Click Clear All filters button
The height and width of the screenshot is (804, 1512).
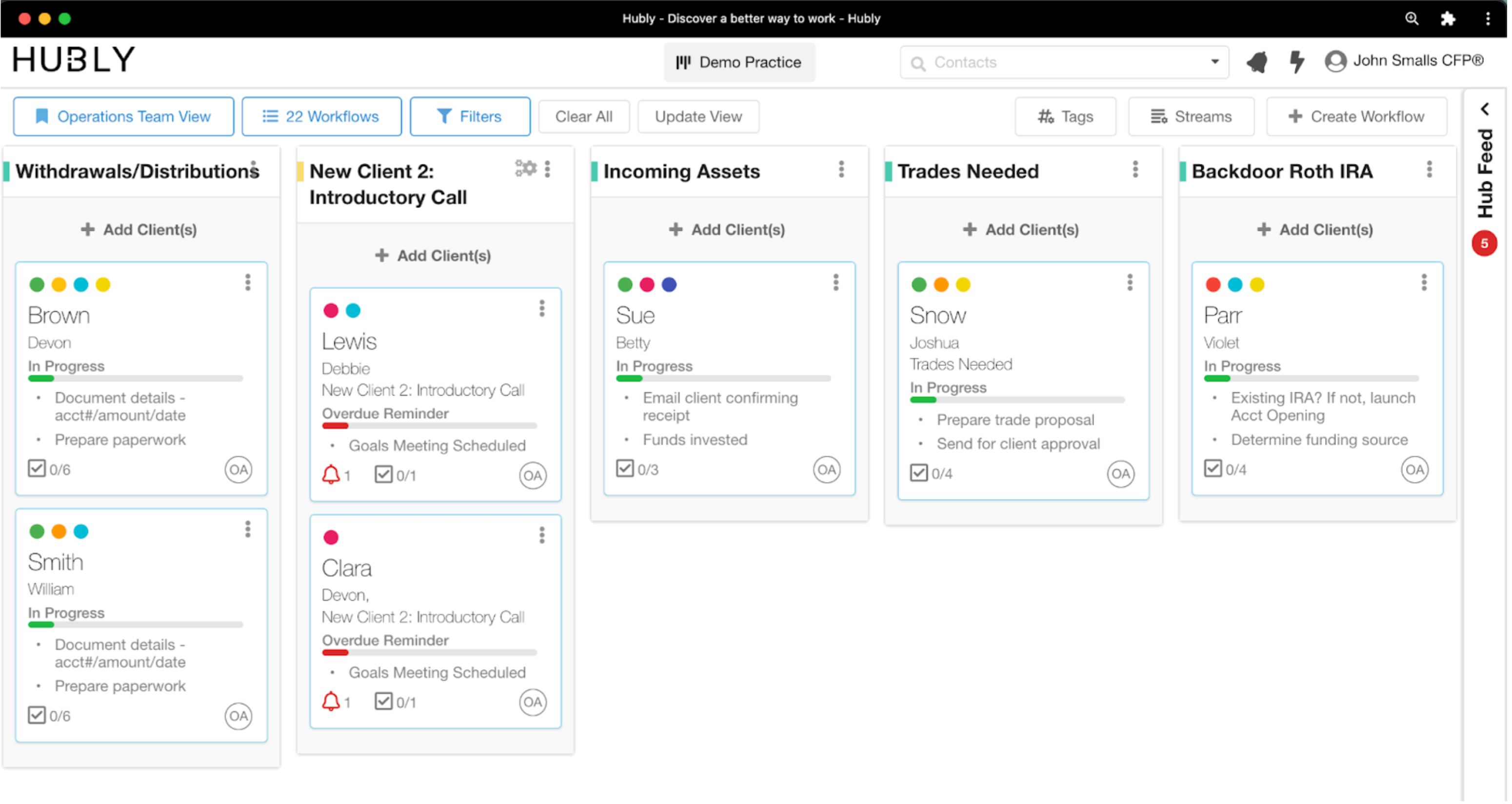click(x=583, y=116)
